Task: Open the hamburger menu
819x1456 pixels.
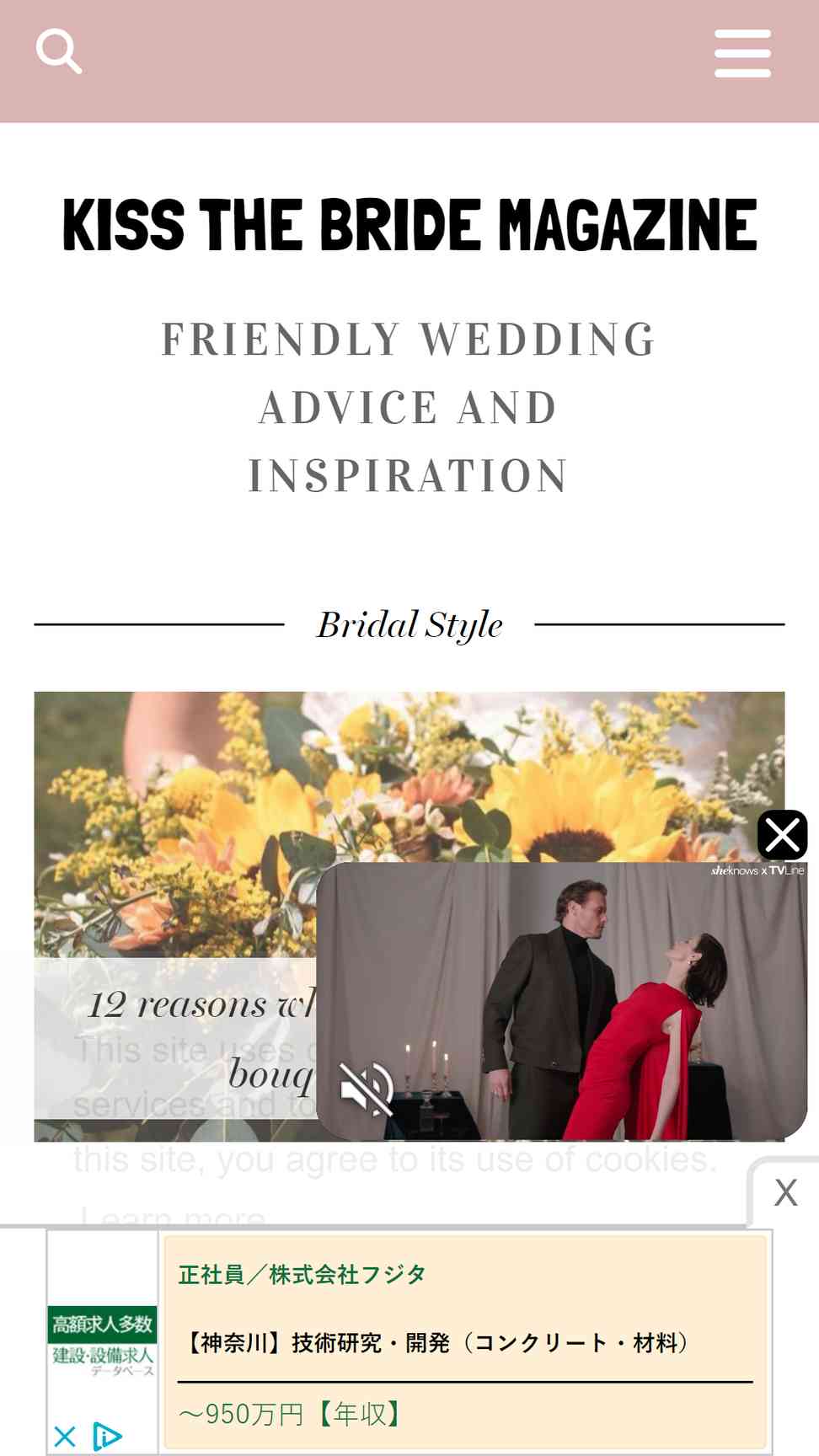Action: (742, 53)
